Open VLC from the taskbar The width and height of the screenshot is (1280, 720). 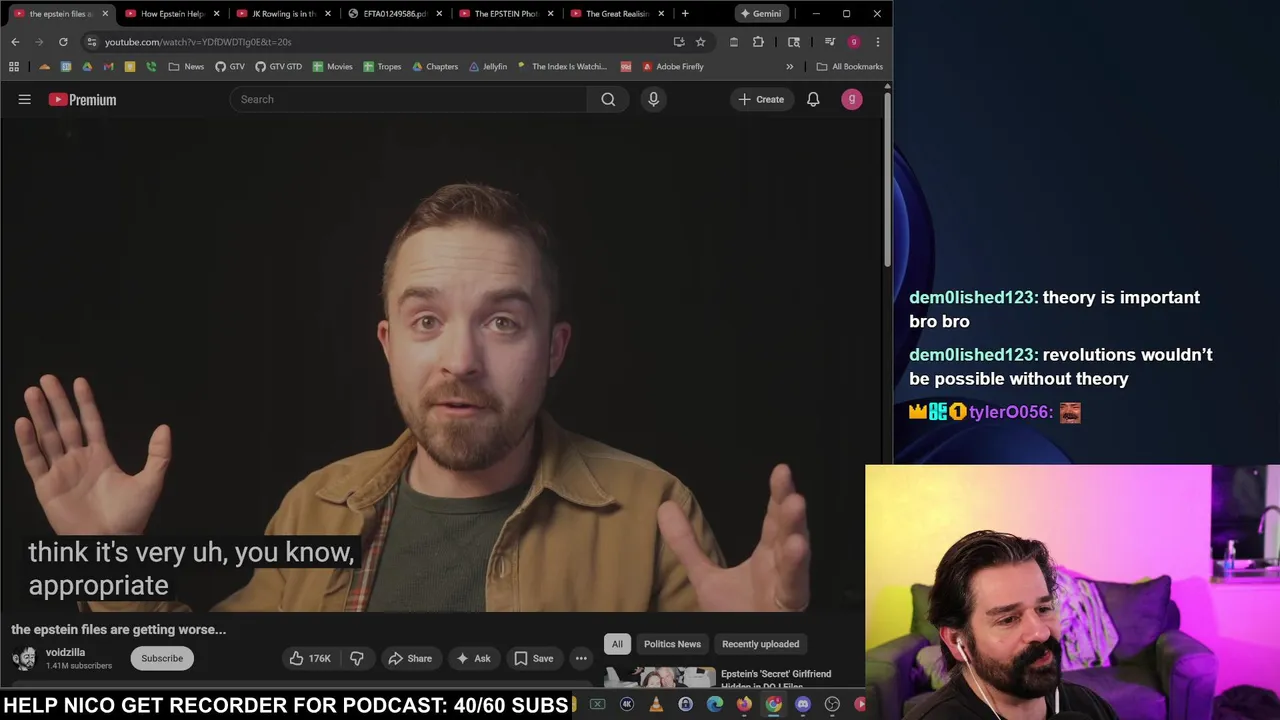click(656, 704)
